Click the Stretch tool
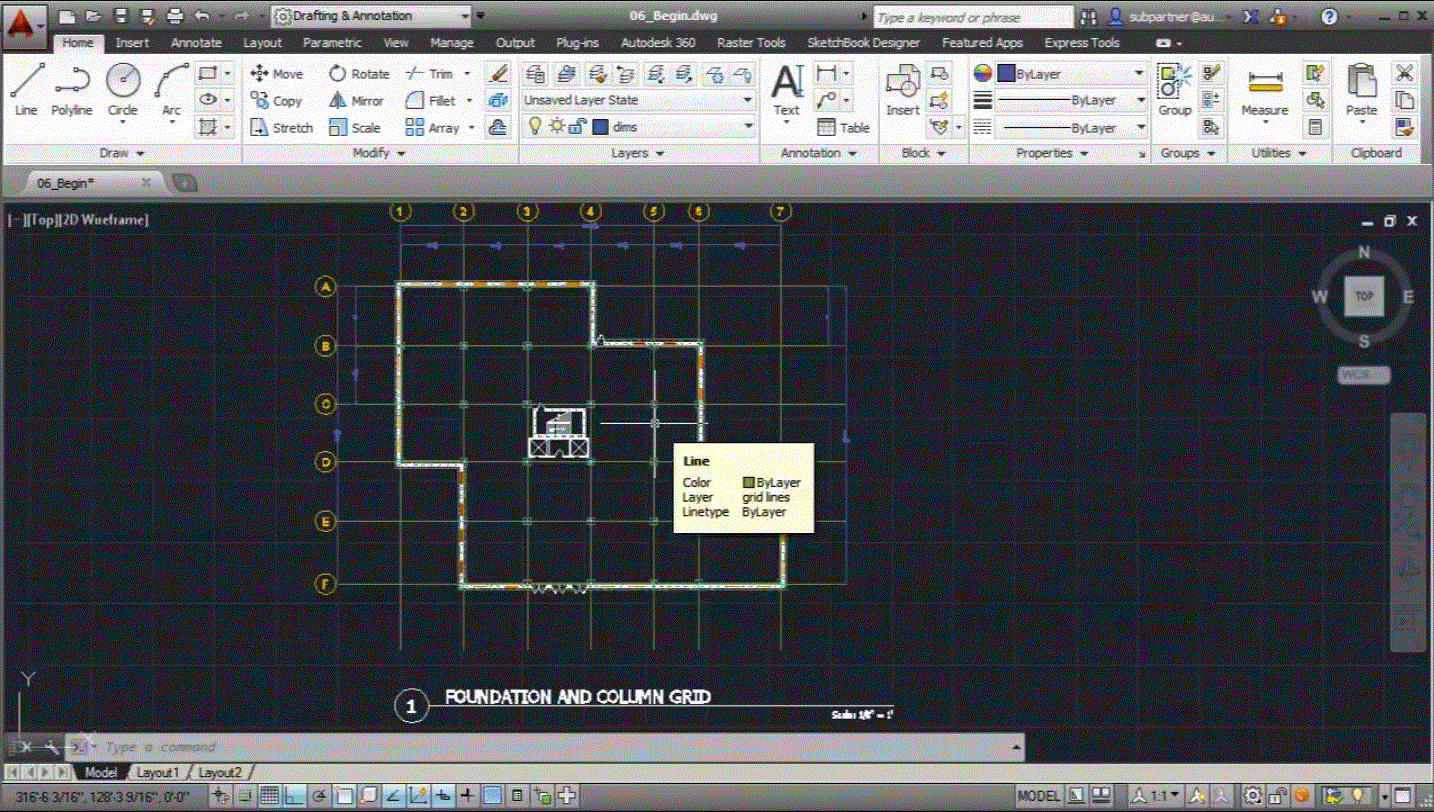The height and width of the screenshot is (812, 1434). (x=281, y=128)
